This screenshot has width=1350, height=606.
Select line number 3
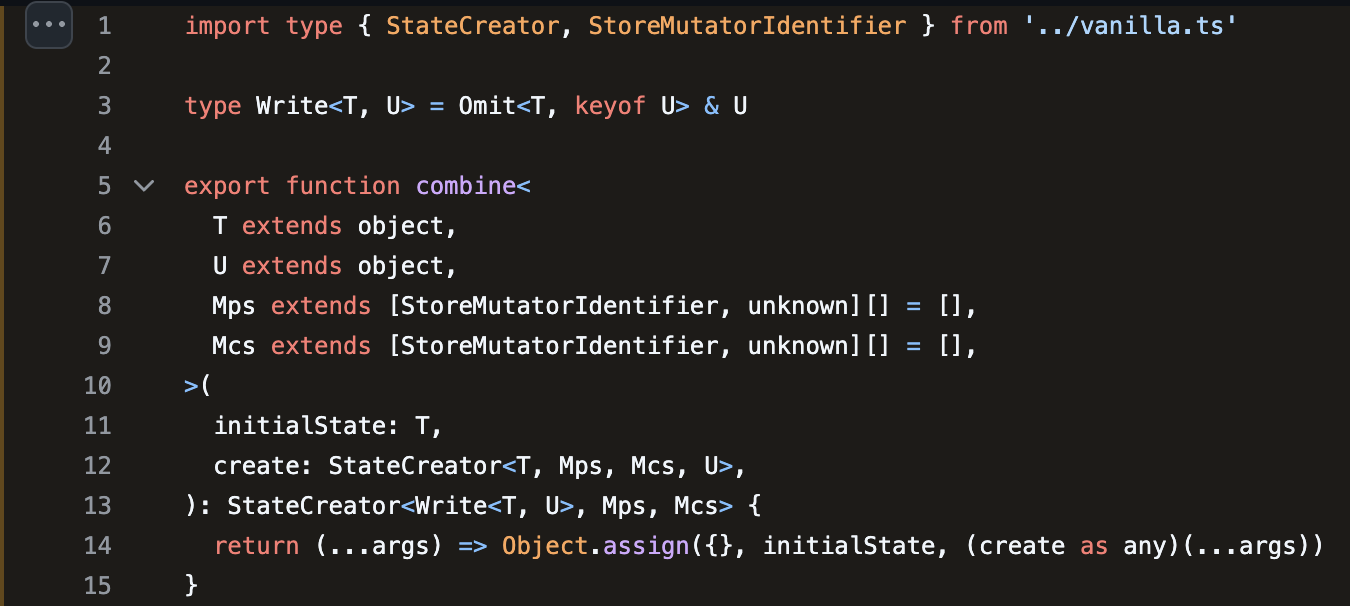point(105,105)
